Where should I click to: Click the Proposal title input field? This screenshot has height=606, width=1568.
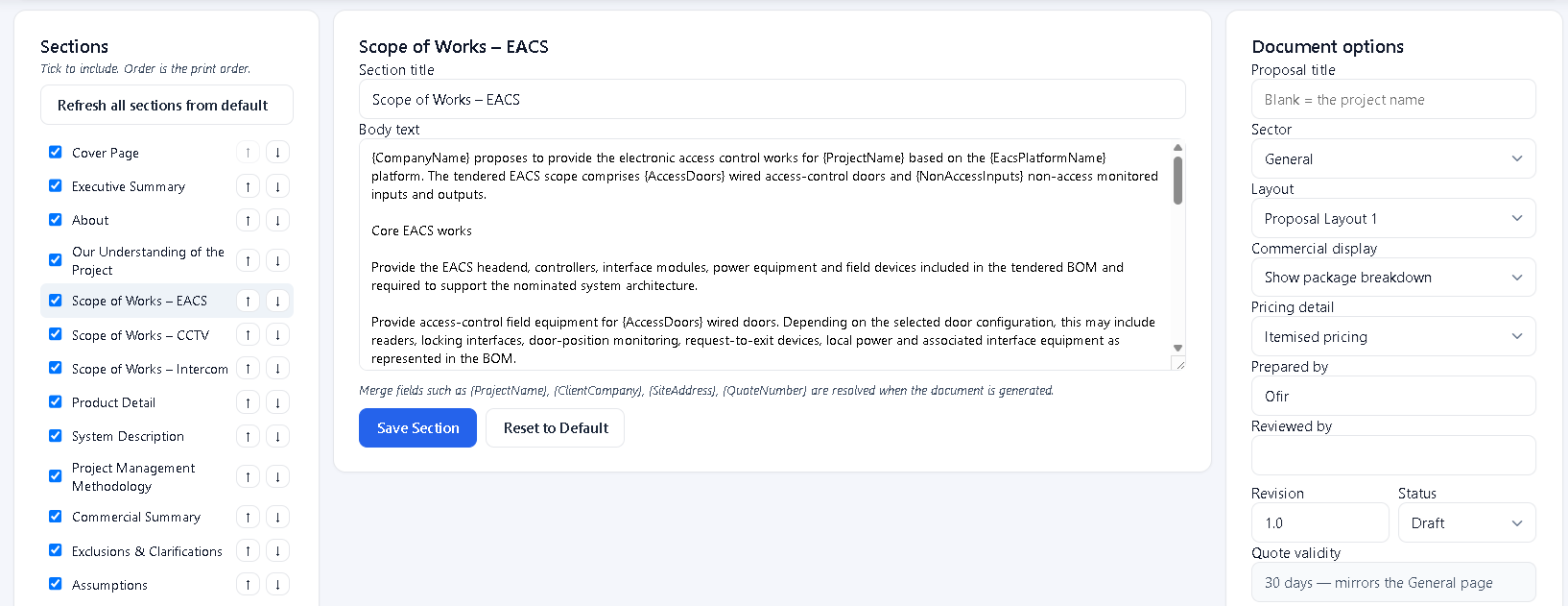coord(1393,100)
